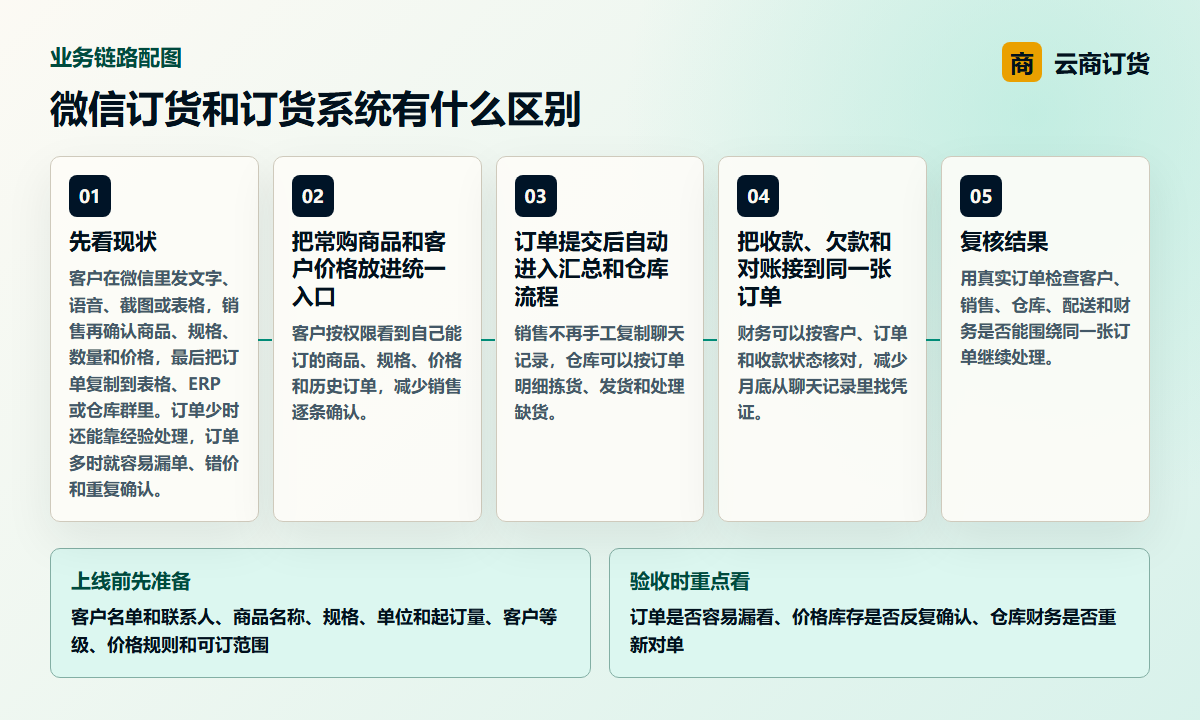Click the text beginning 客户名单和联系人
The image size is (1200, 720).
pos(313,631)
